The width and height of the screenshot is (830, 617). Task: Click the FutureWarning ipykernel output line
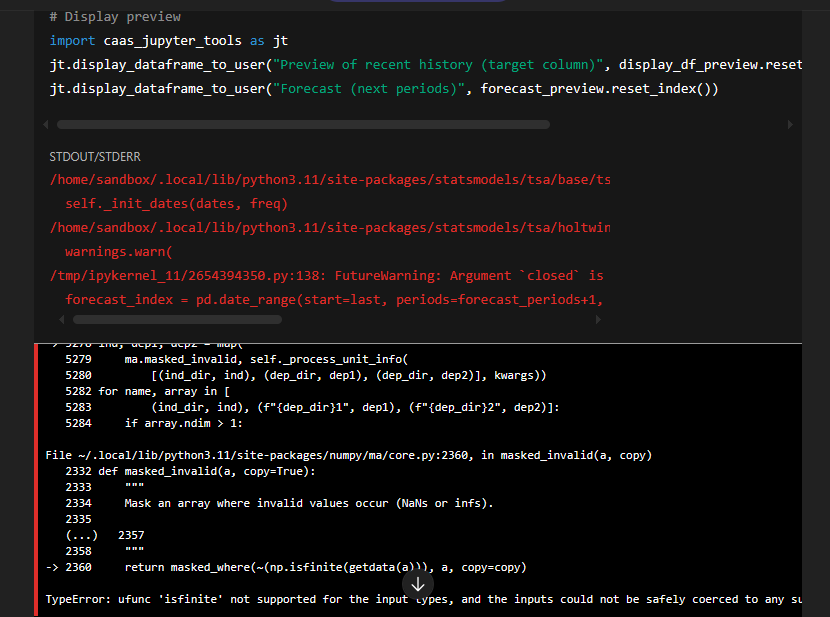pos(325,276)
